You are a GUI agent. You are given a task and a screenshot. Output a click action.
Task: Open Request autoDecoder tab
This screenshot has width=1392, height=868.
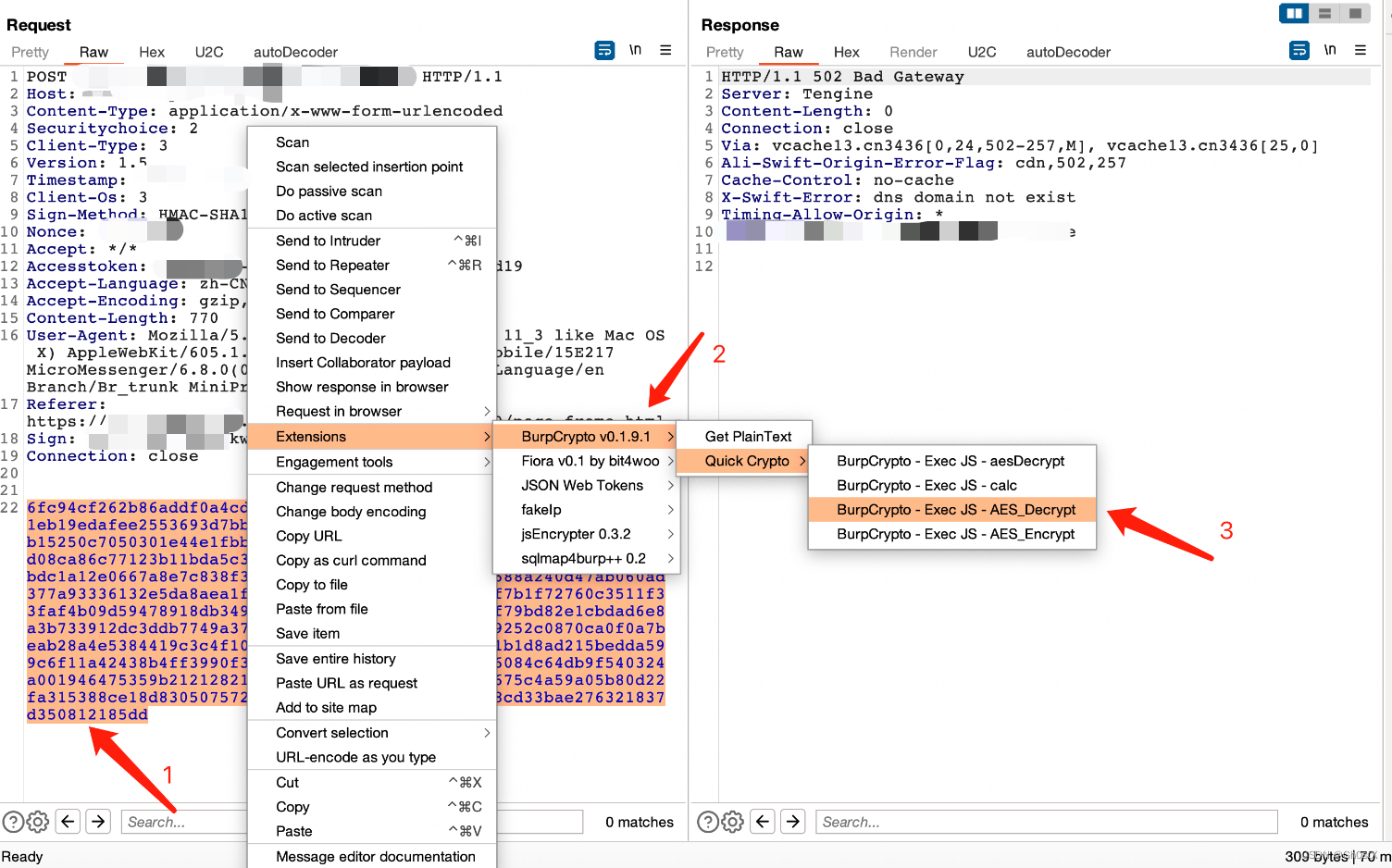(296, 52)
